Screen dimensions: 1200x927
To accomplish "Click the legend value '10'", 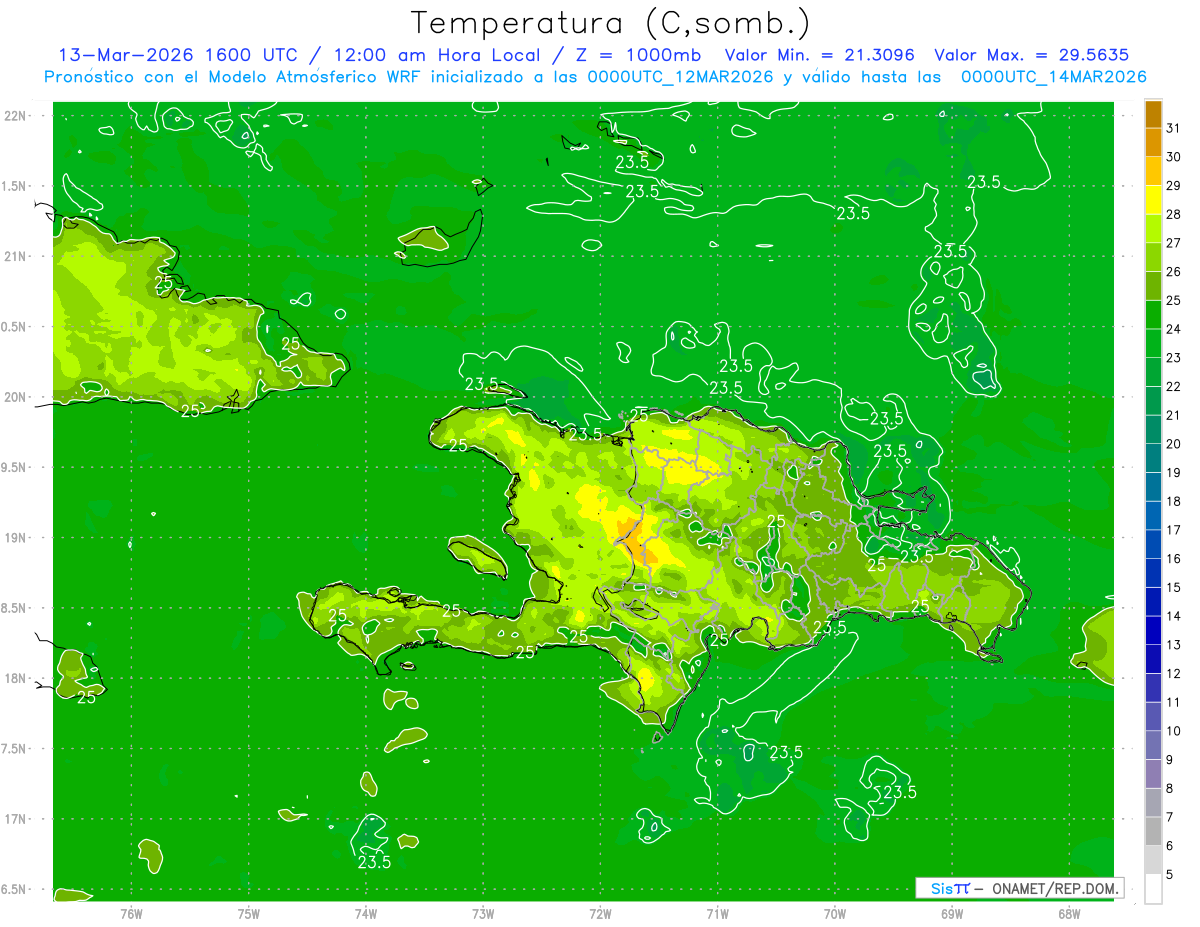I will [x=1174, y=731].
